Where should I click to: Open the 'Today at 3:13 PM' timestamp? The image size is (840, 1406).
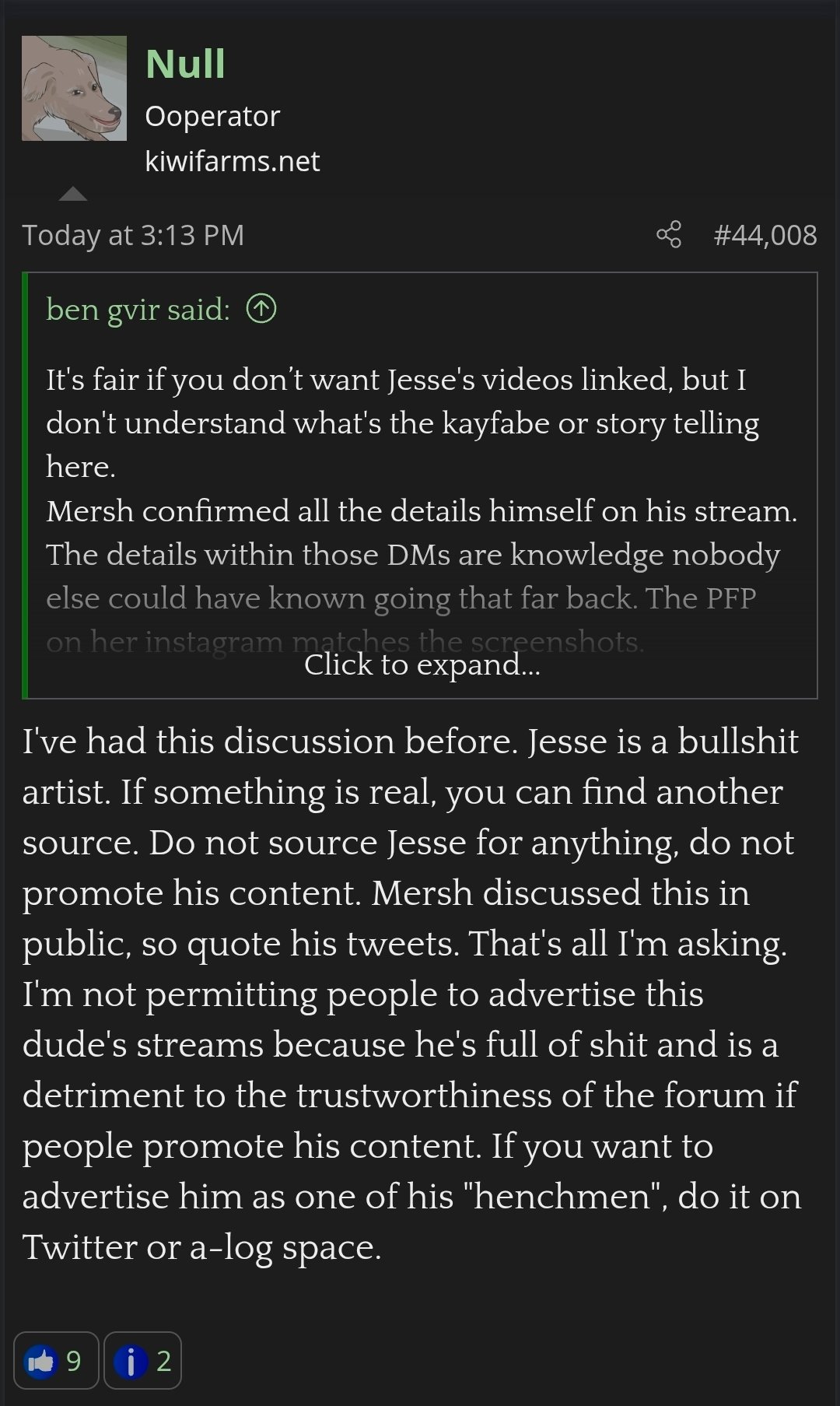tap(133, 235)
